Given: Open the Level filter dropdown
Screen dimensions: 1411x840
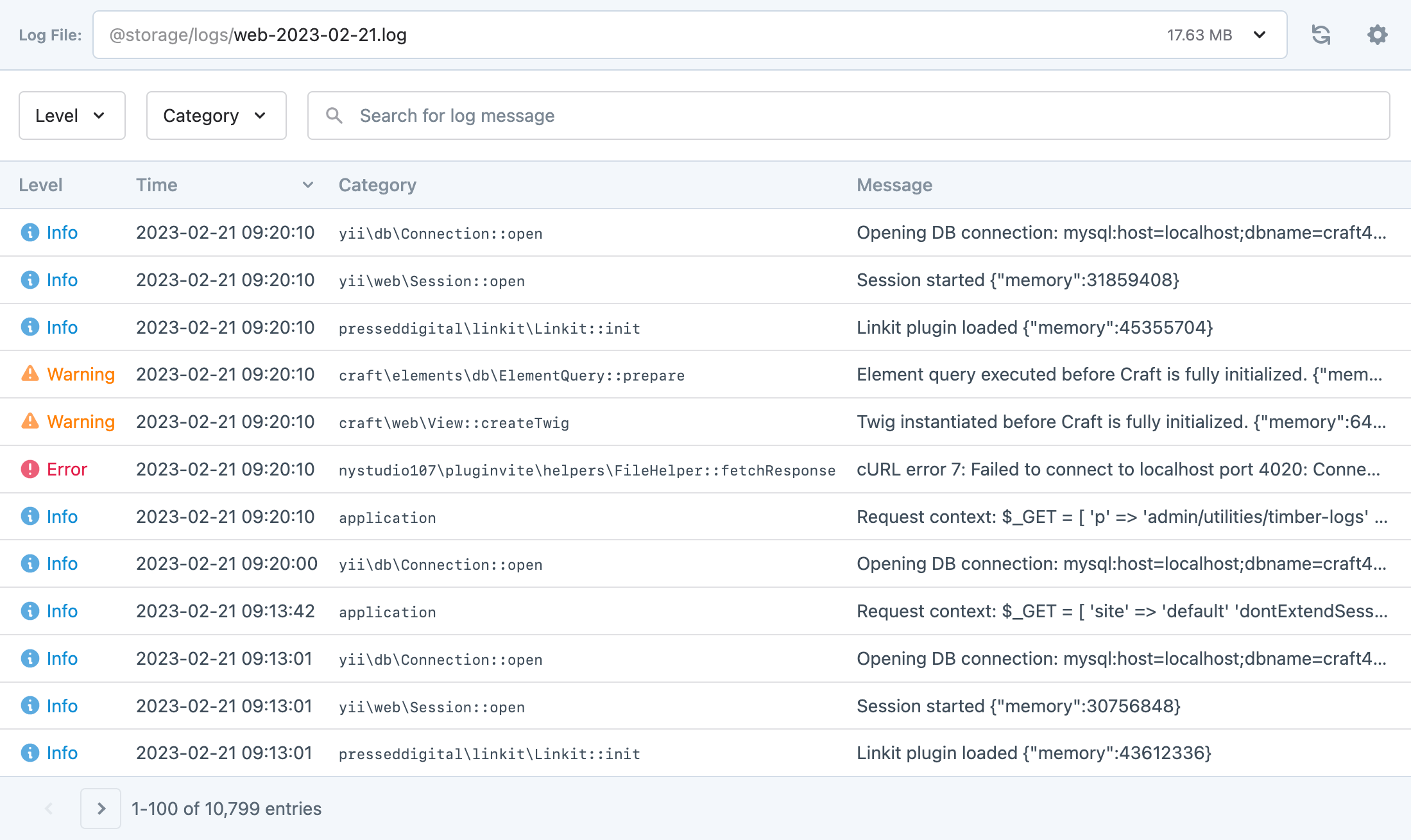Looking at the screenshot, I should click(72, 116).
